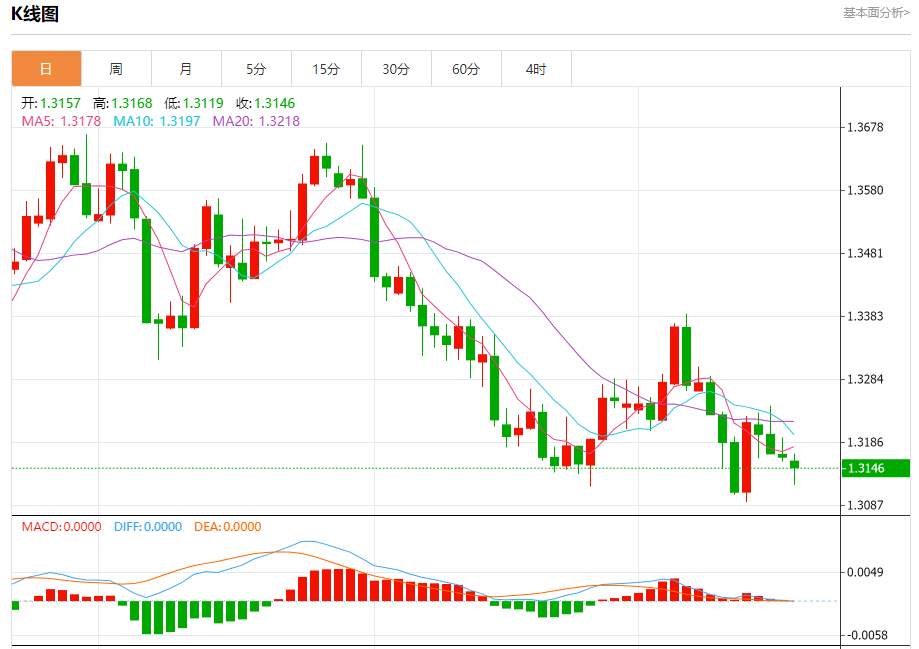Screen dimensions: 919x649
Task: Click the 1.3580 price axis label
Action: pyautogui.click(x=865, y=191)
